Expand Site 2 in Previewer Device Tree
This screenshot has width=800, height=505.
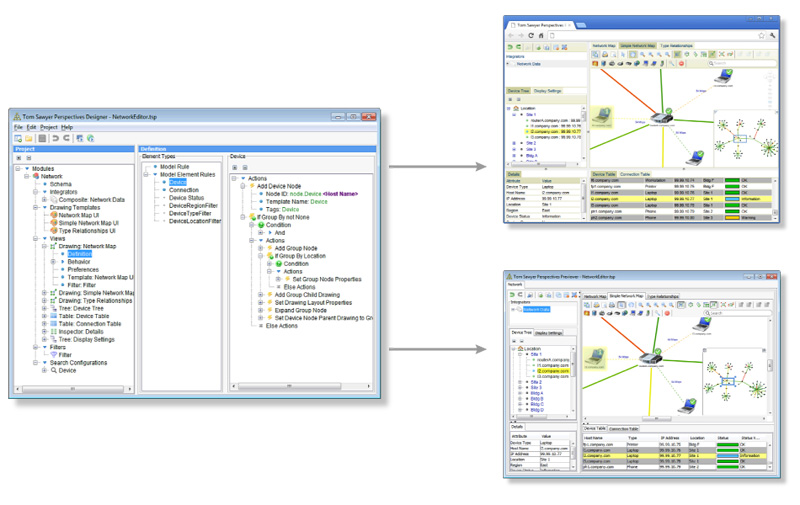tap(520, 382)
